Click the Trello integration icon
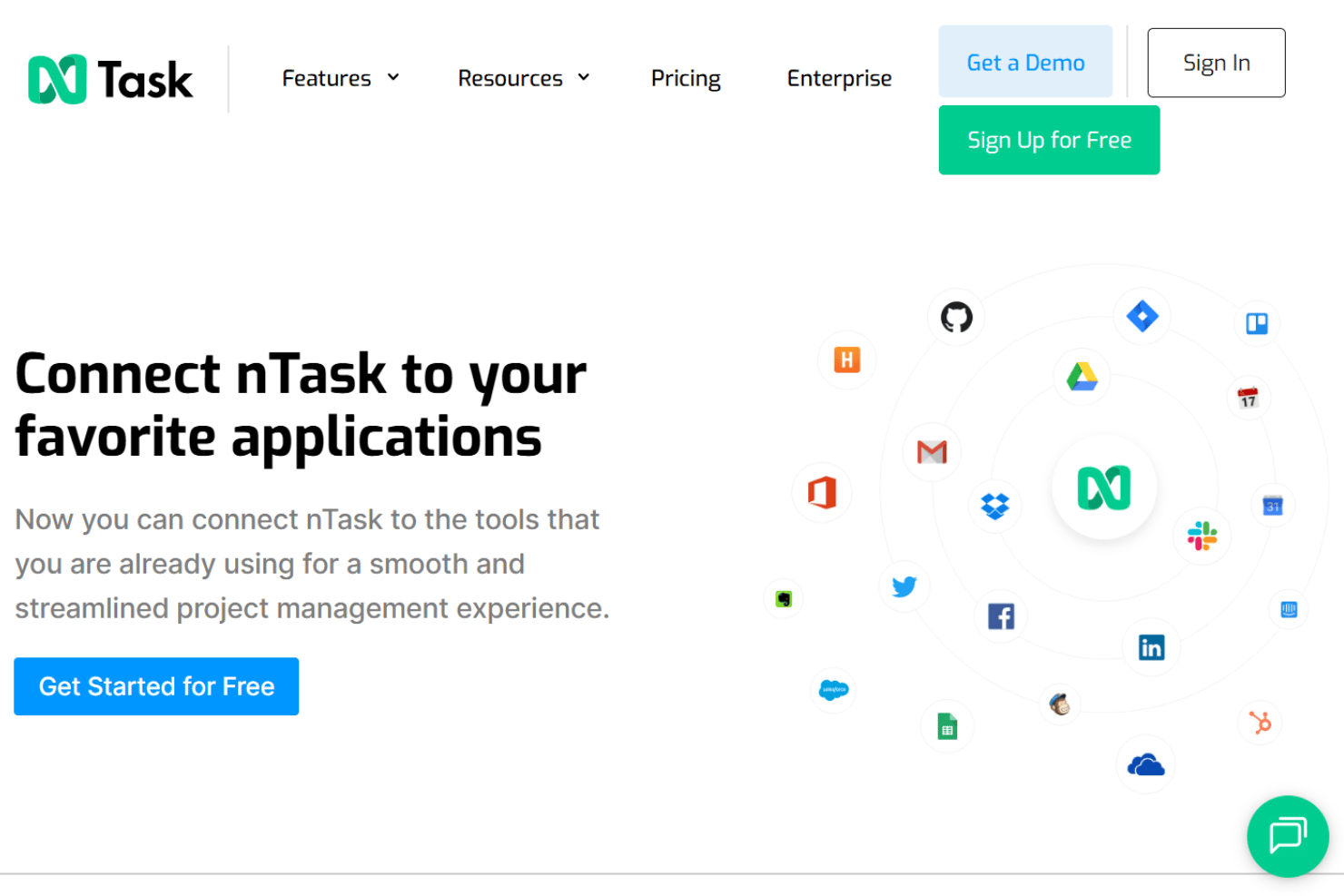Viewport: 1344px width, 896px height. tap(1257, 323)
